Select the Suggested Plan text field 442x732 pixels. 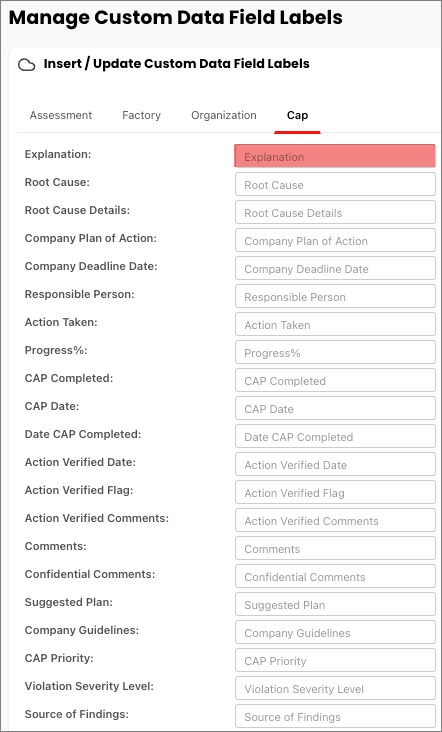(335, 604)
